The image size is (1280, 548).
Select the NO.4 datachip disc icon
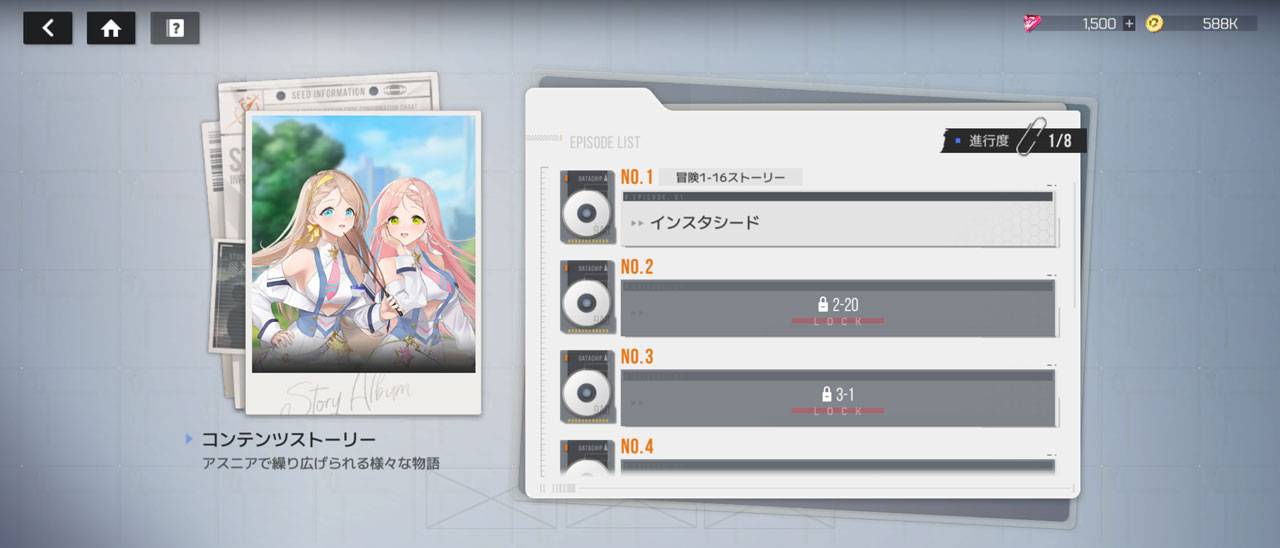point(587,459)
